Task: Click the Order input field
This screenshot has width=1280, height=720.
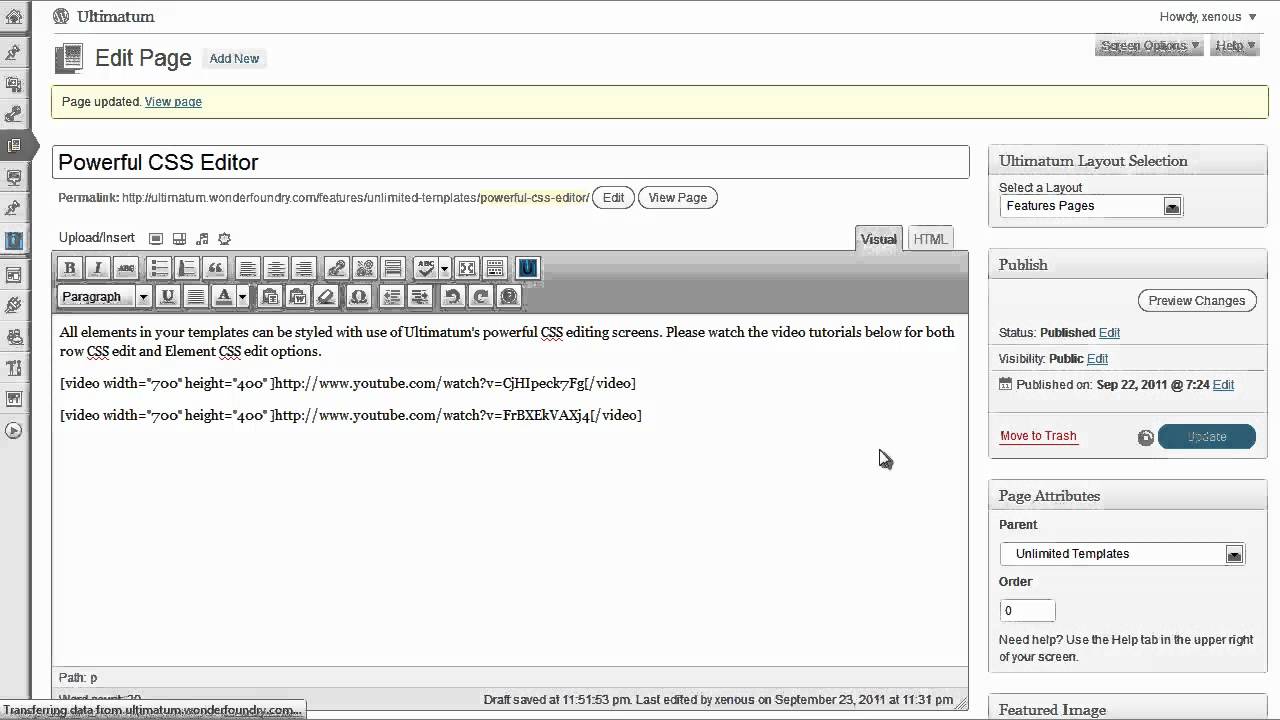Action: (x=1027, y=611)
